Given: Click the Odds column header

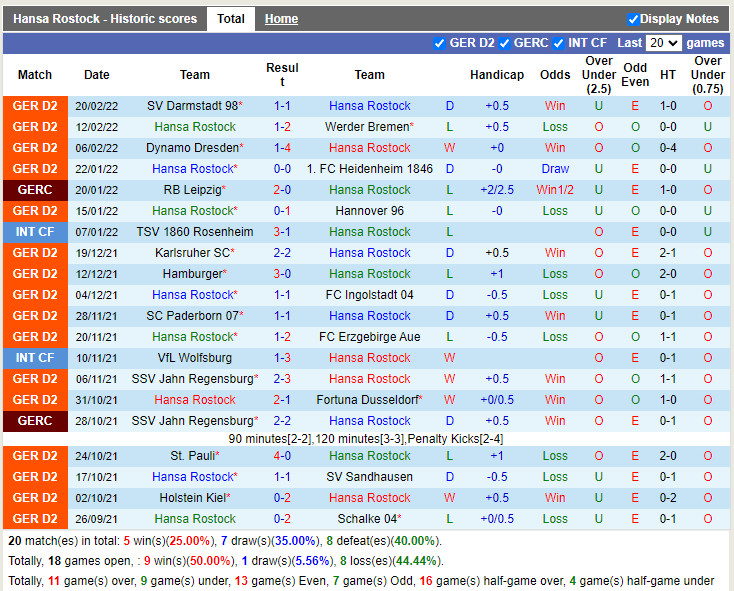Looking at the screenshot, I should (x=555, y=75).
